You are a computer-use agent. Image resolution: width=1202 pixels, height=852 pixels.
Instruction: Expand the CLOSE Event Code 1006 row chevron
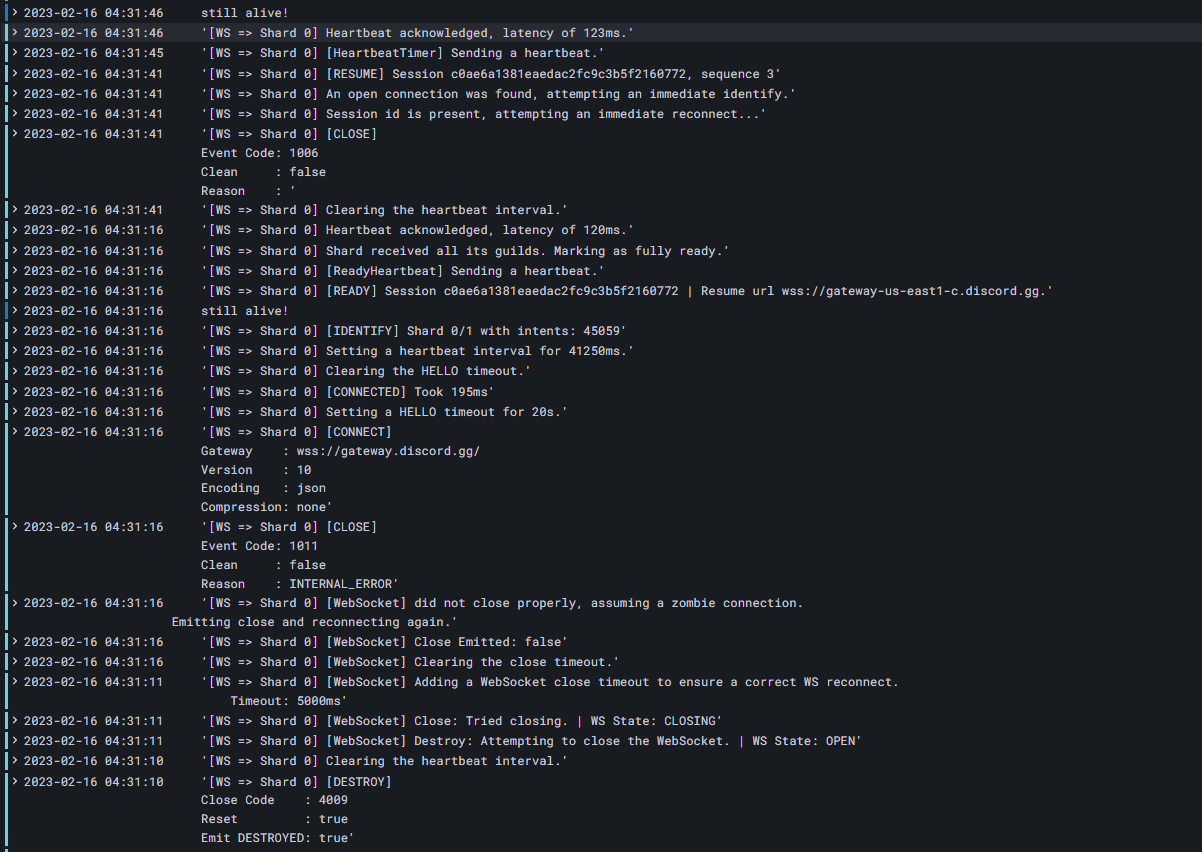coord(15,134)
